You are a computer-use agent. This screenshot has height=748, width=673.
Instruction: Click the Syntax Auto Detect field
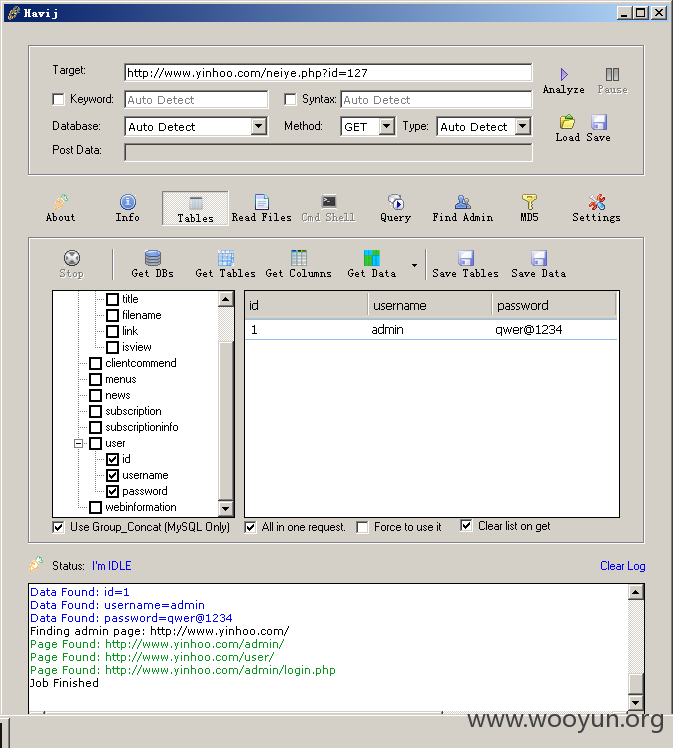tap(436, 100)
